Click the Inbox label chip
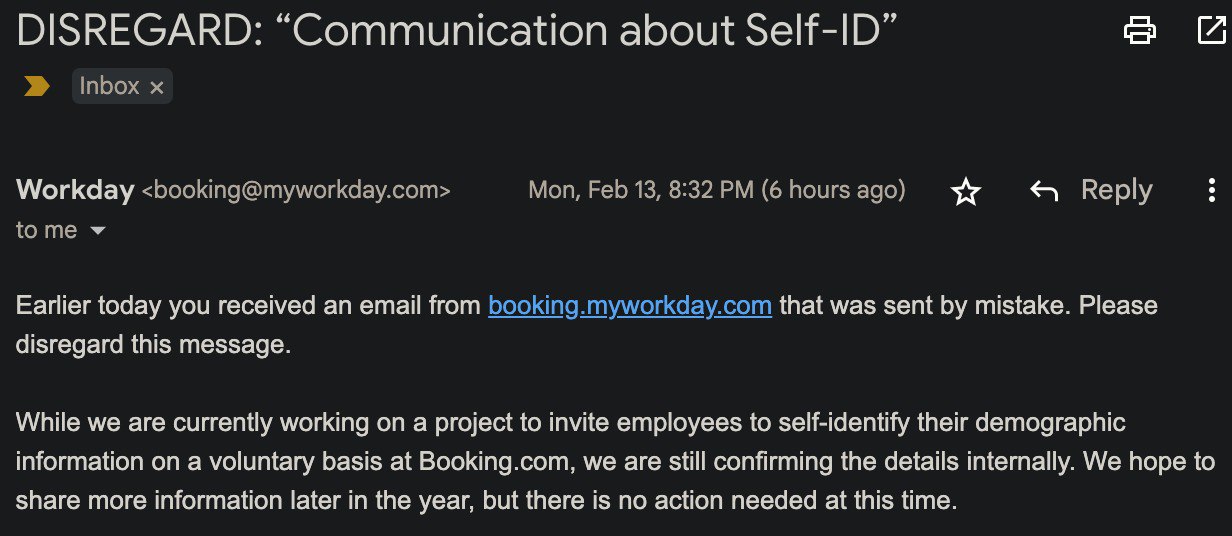Viewport: 1232px width, 536px height. coord(109,86)
